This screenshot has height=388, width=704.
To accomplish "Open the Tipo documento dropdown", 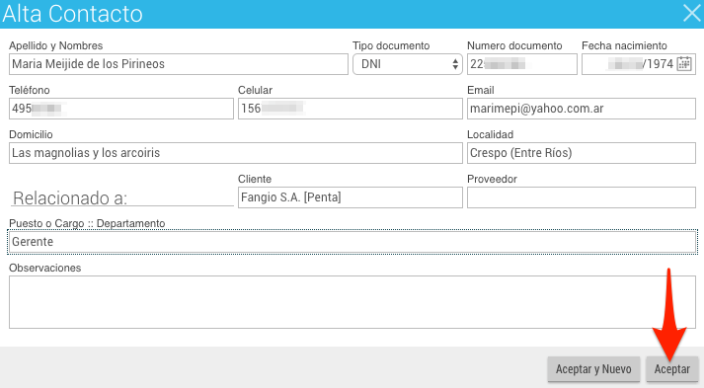I will tap(407, 64).
